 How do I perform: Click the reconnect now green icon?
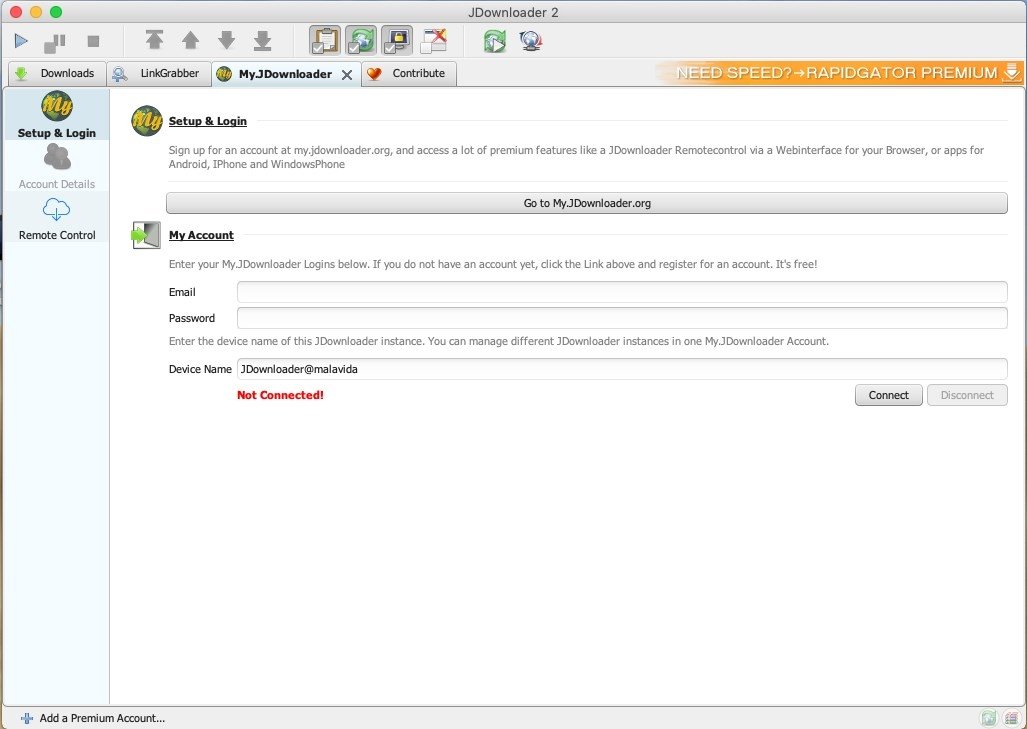[495, 41]
